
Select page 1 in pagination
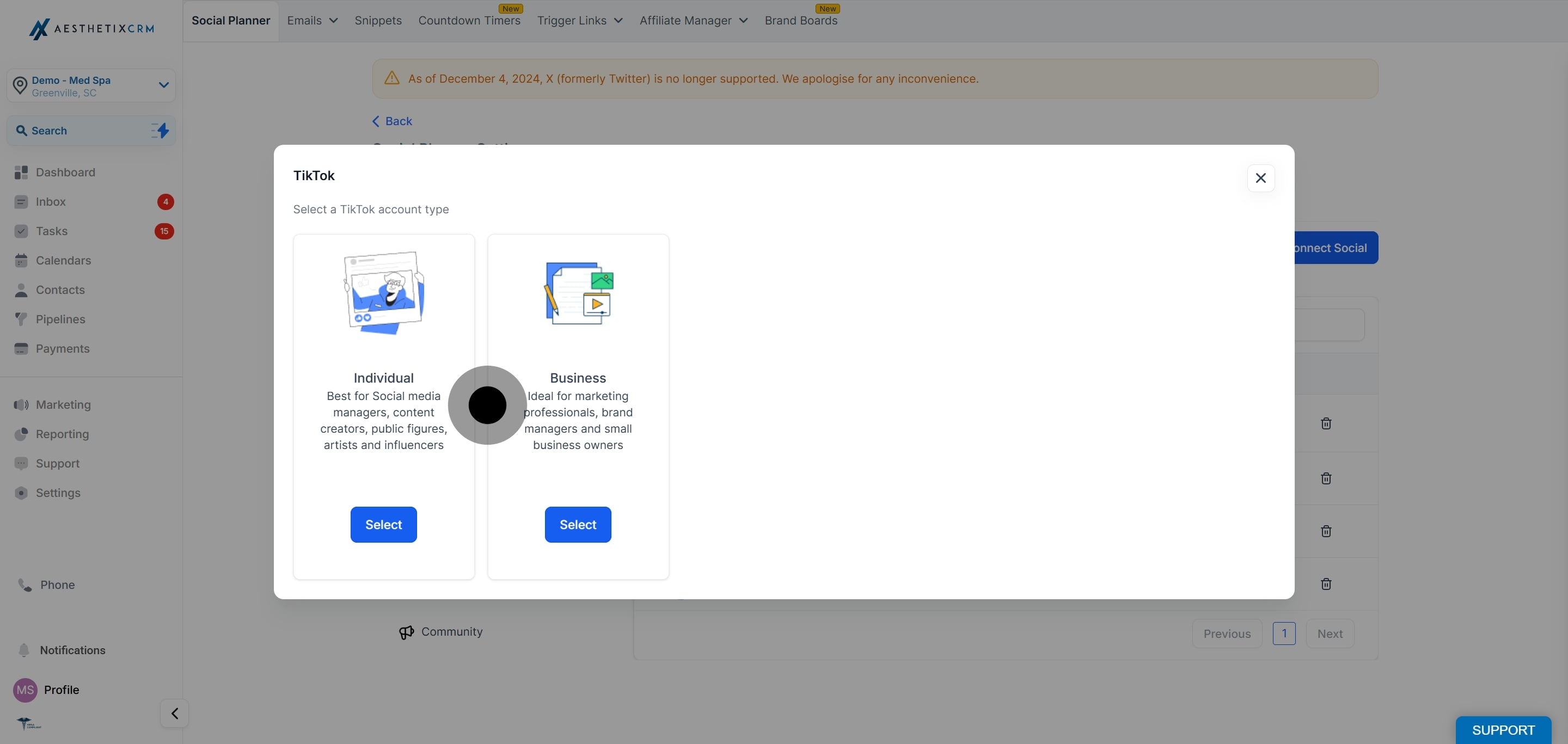(1284, 634)
